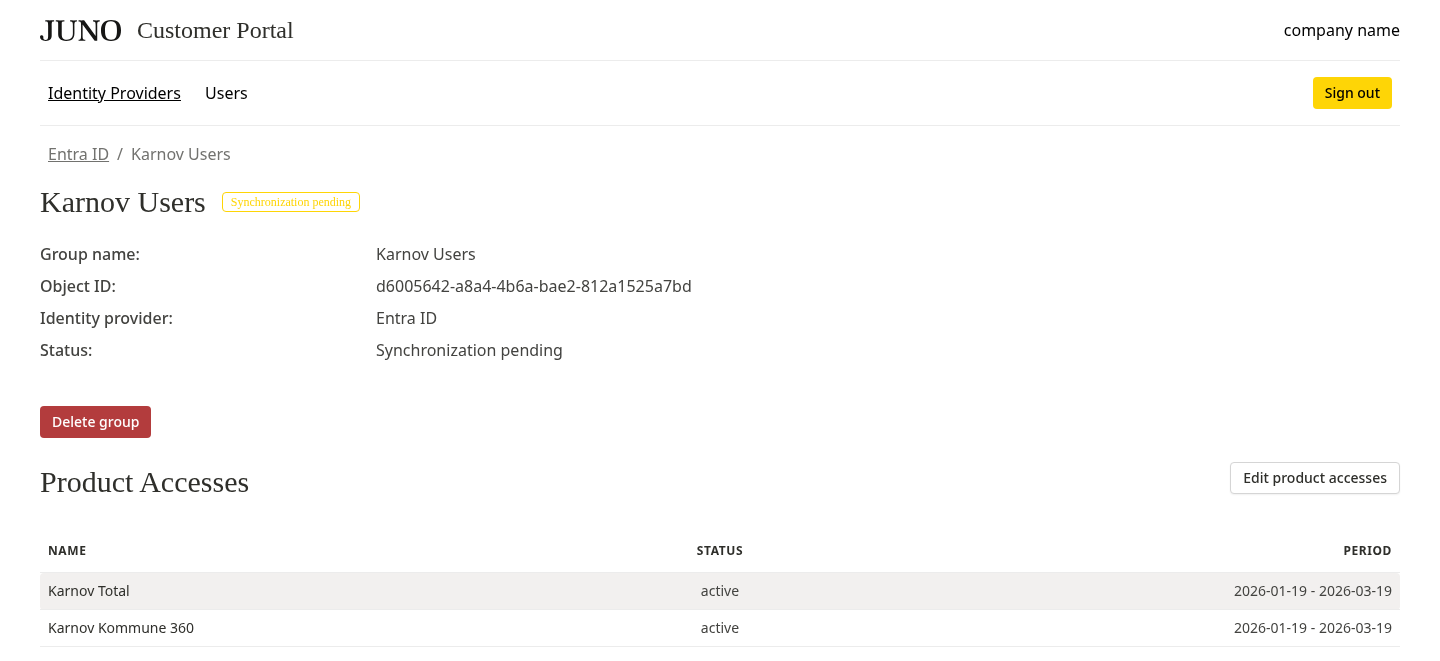Navigate back via the Entra ID breadcrumb
Viewport: 1440px width, 661px height.
pos(78,154)
